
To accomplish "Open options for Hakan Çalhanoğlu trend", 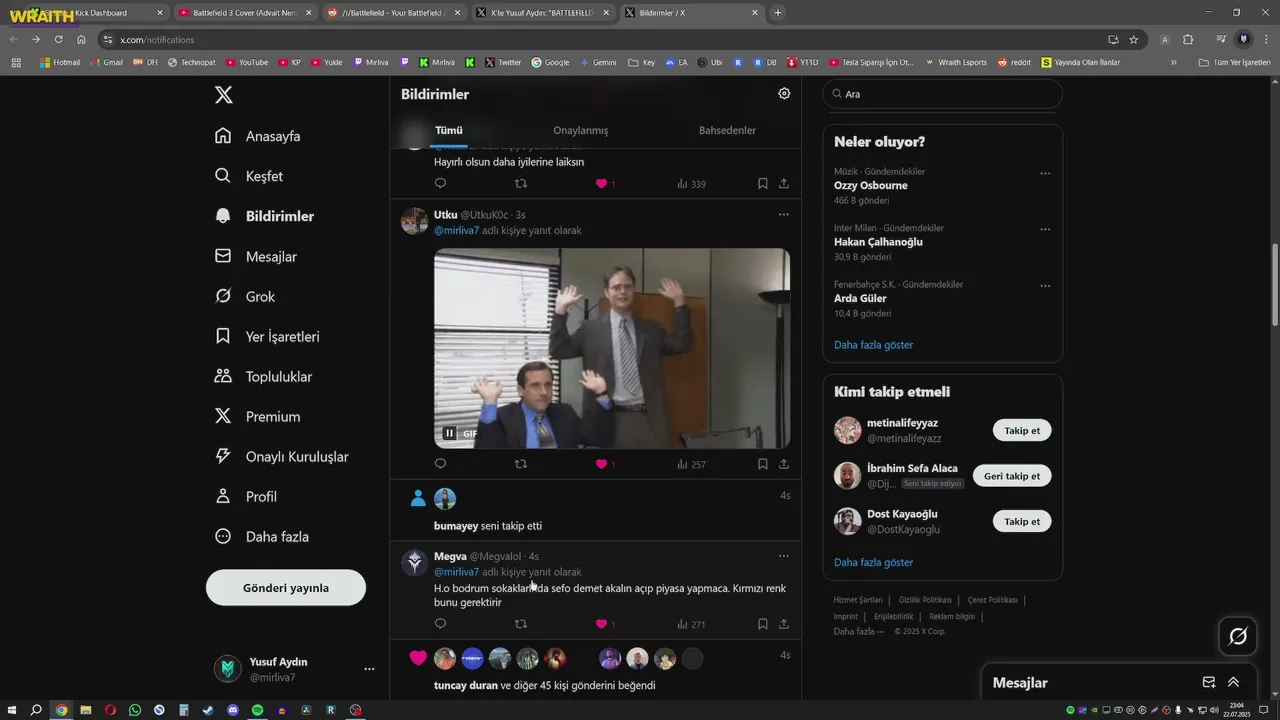I will pyautogui.click(x=1045, y=229).
